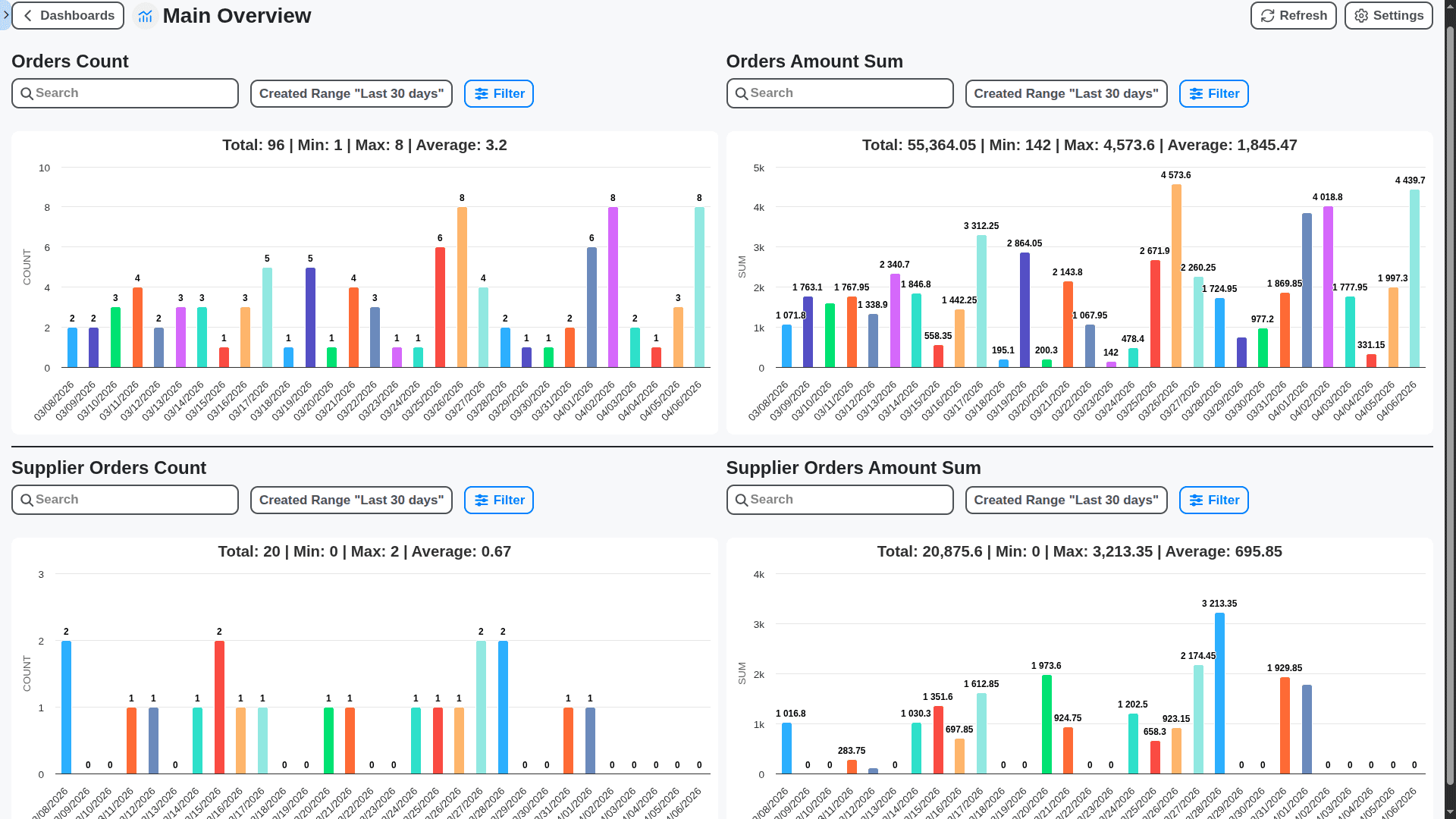Open Settings from the top right

(1388, 15)
